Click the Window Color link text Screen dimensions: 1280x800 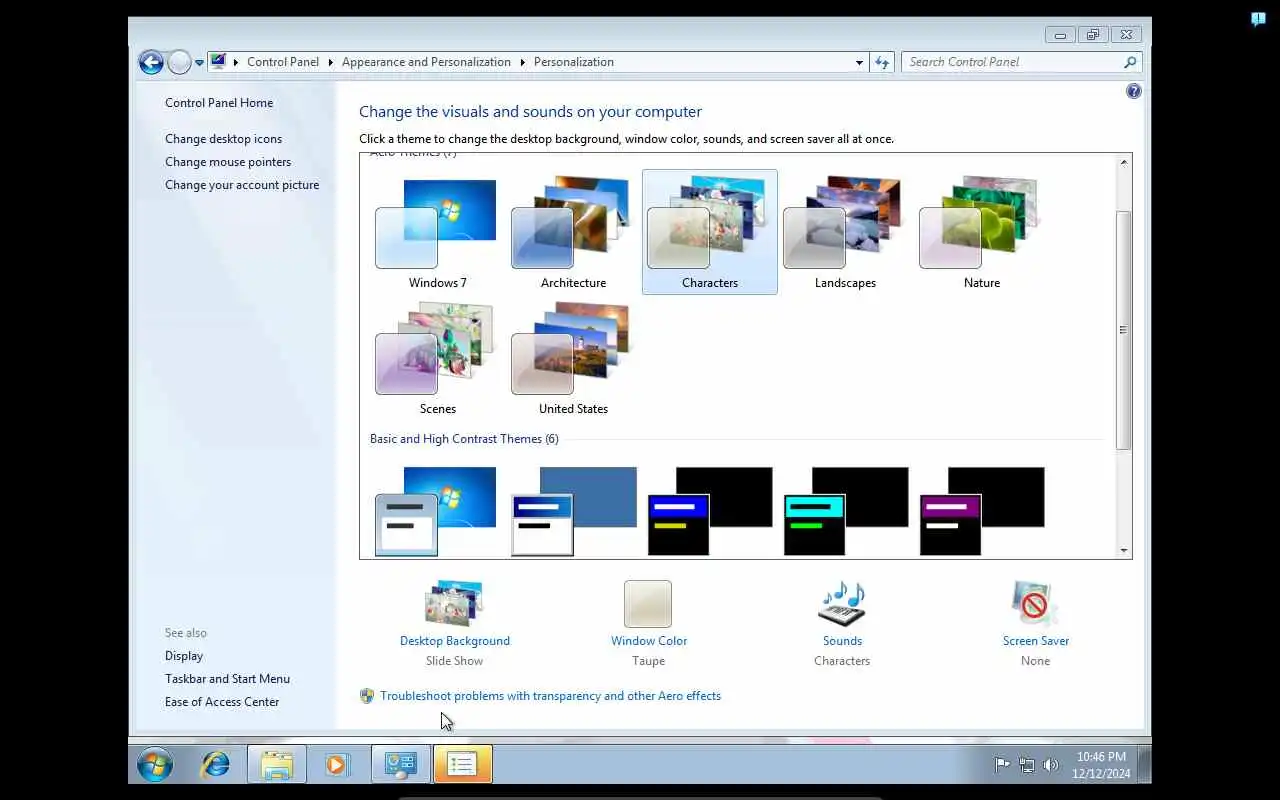pyautogui.click(x=649, y=641)
